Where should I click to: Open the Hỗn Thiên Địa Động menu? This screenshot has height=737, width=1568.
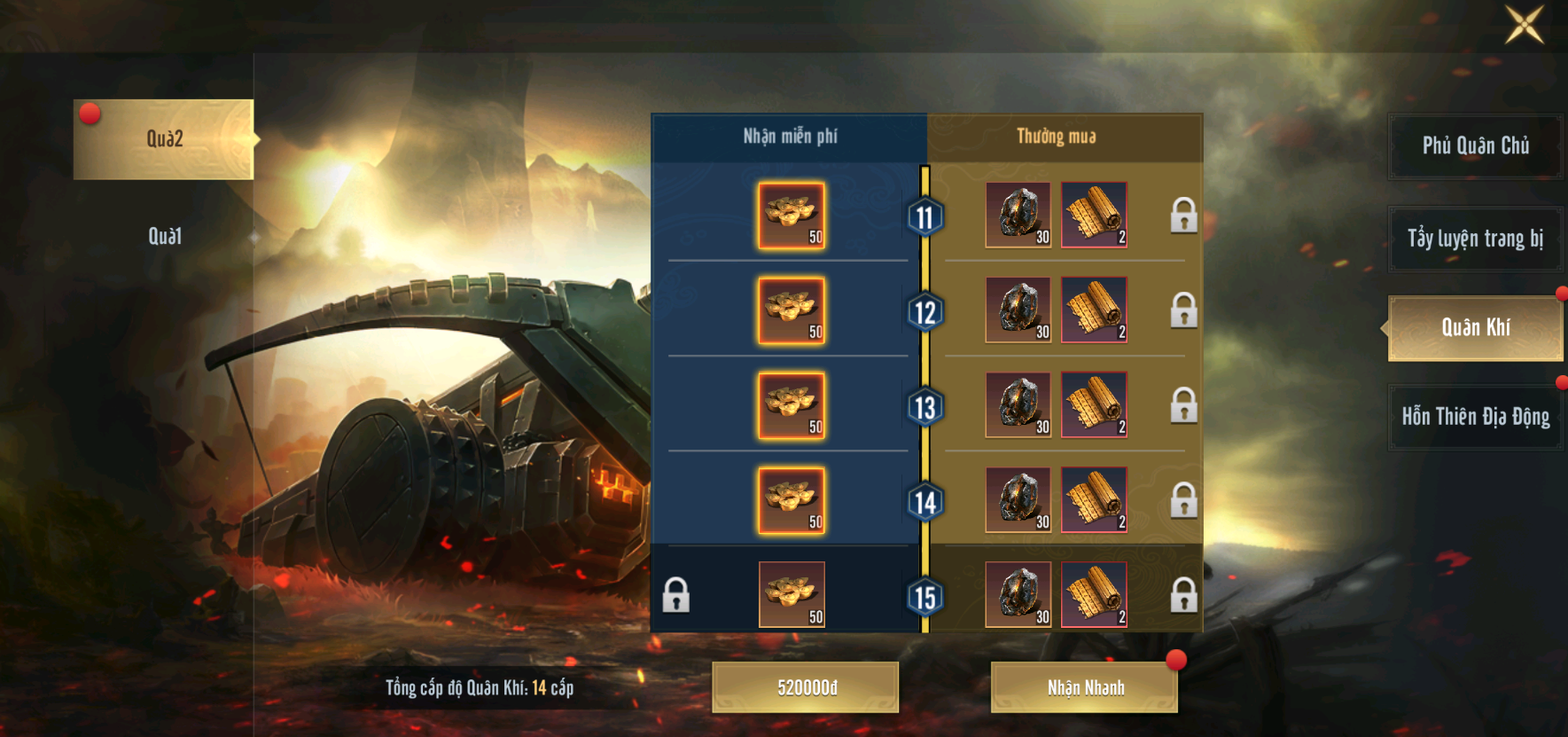coord(1475,417)
